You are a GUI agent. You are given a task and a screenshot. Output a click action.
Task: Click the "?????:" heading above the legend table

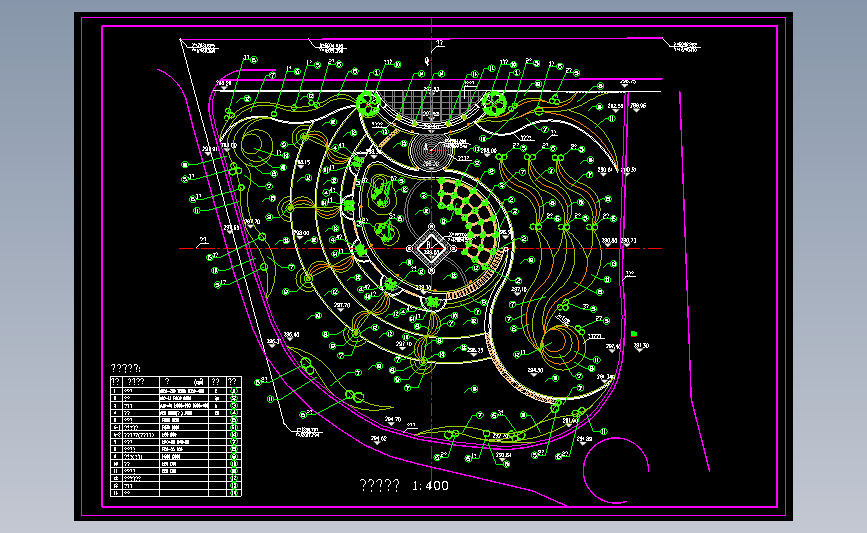point(126,368)
